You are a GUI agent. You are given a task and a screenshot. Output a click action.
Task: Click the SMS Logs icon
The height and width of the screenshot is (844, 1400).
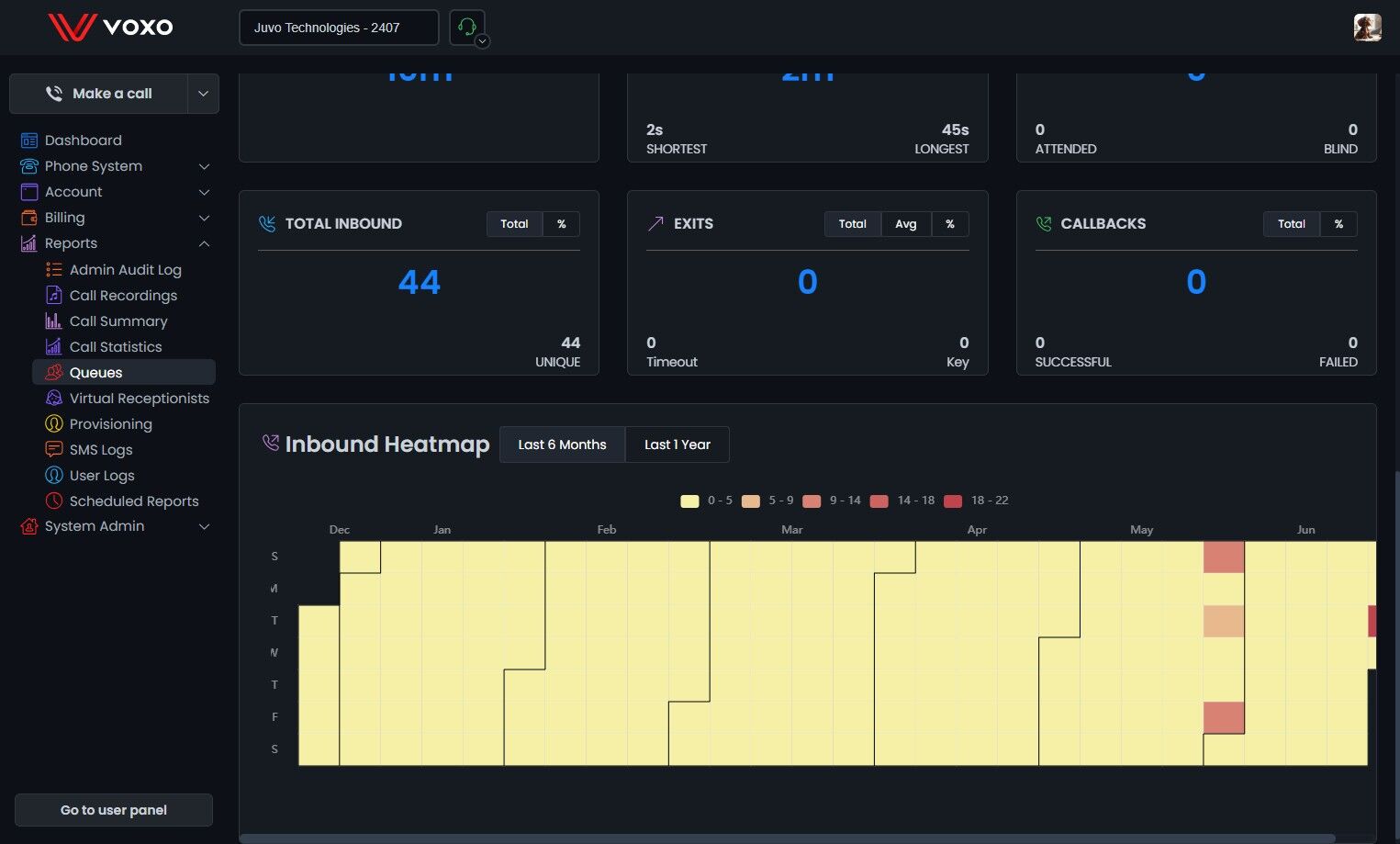pos(54,450)
